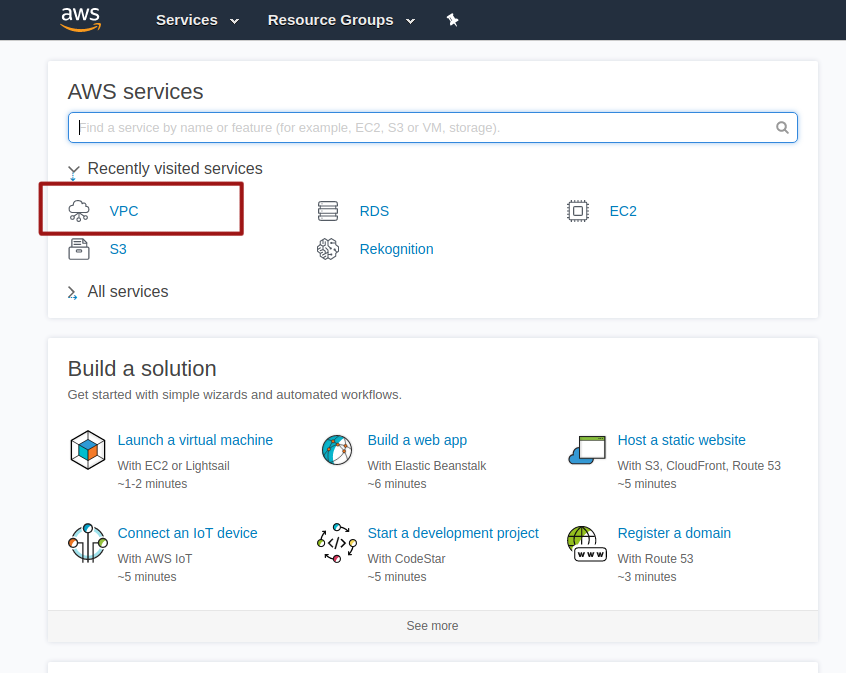Collapse the Recently visited services section
Screen dimensions: 846x673
coord(73,170)
